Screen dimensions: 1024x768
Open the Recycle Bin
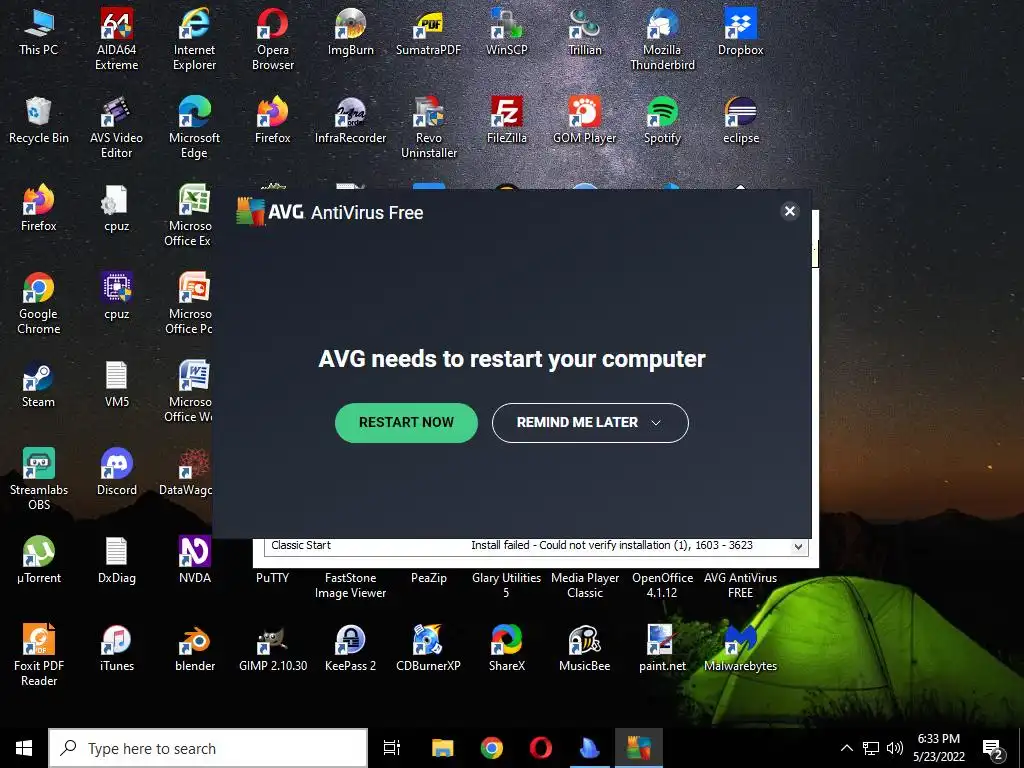(x=39, y=121)
